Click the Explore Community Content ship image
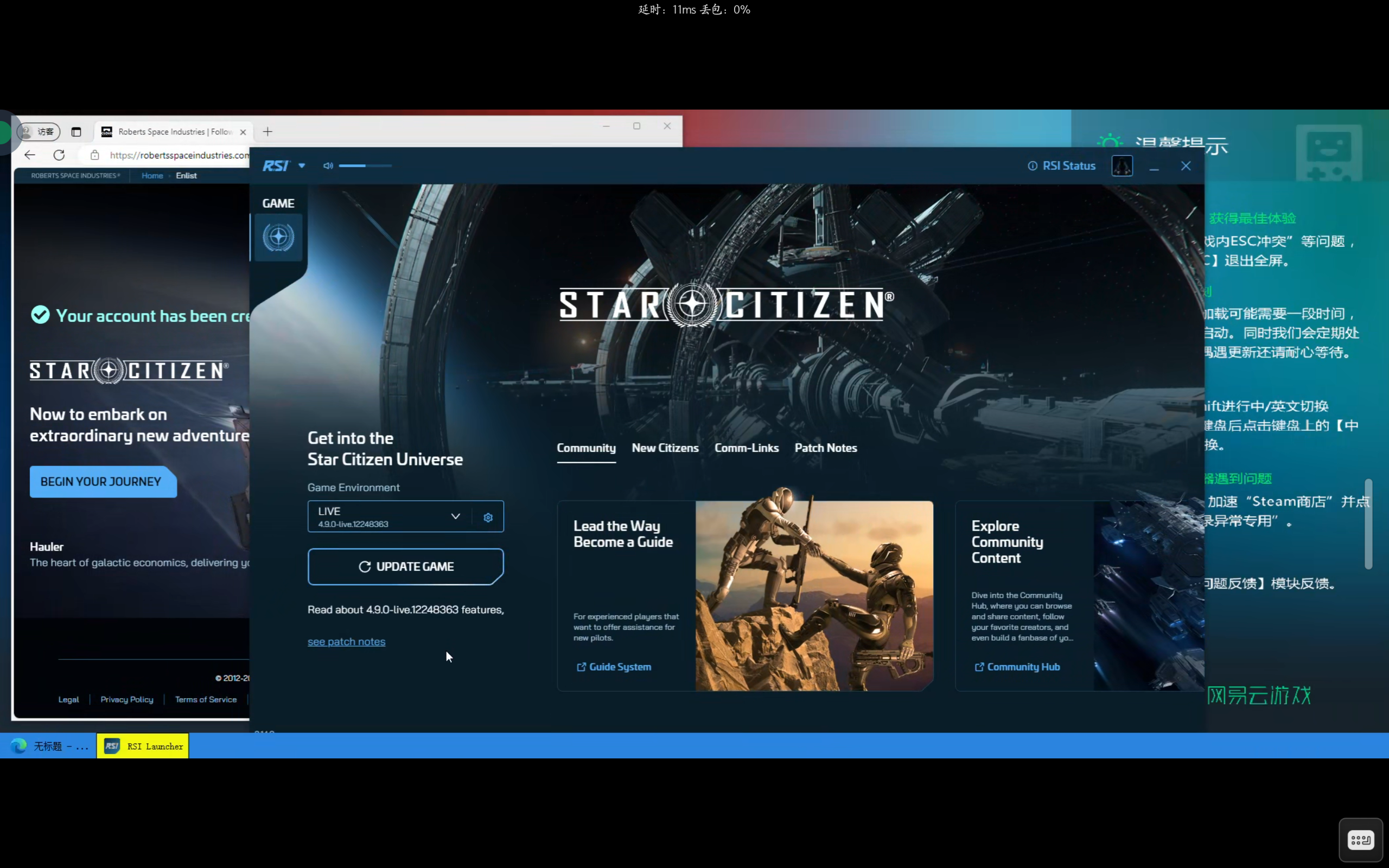The height and width of the screenshot is (868, 1389). (x=1149, y=596)
